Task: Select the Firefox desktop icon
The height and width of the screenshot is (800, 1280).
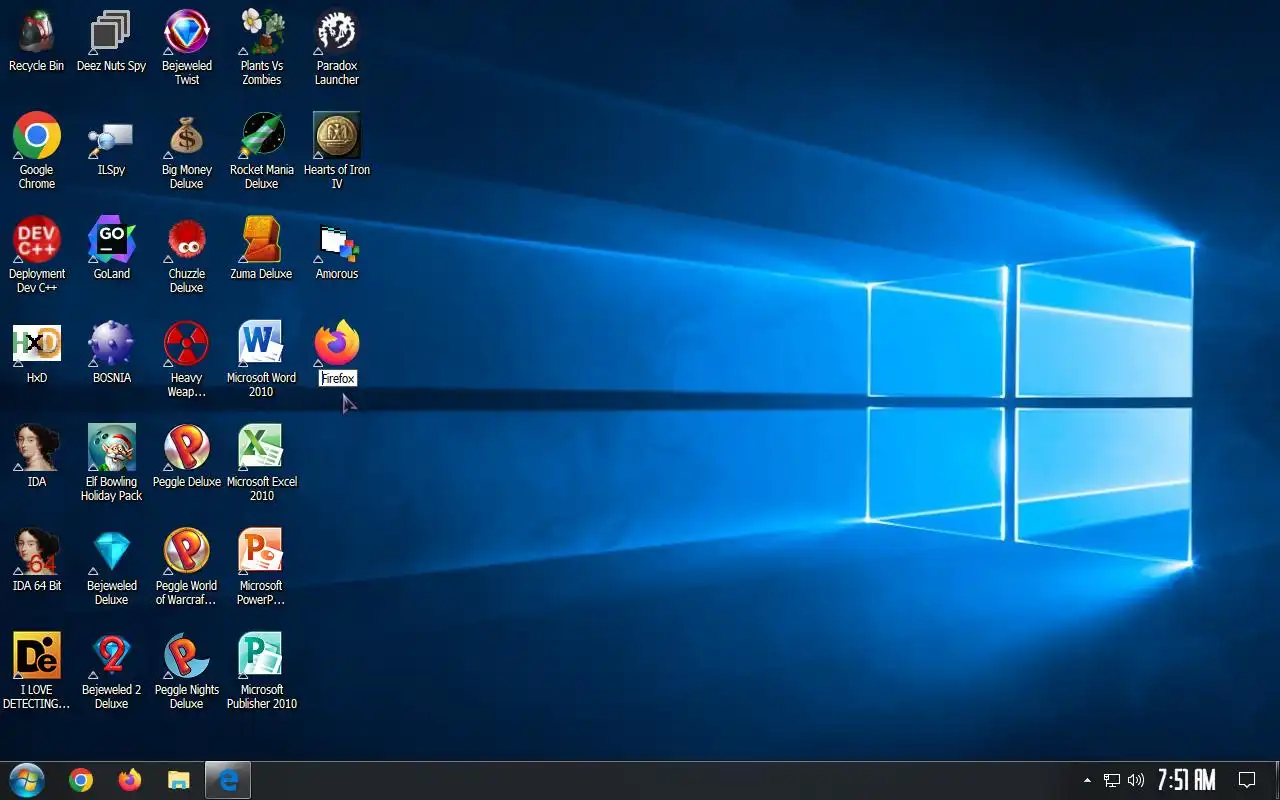Action: pos(337,344)
